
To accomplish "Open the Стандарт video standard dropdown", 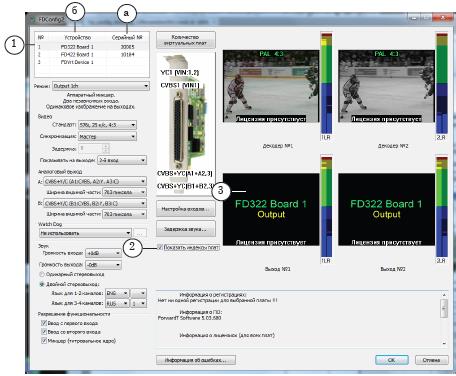I will click(x=107, y=125).
